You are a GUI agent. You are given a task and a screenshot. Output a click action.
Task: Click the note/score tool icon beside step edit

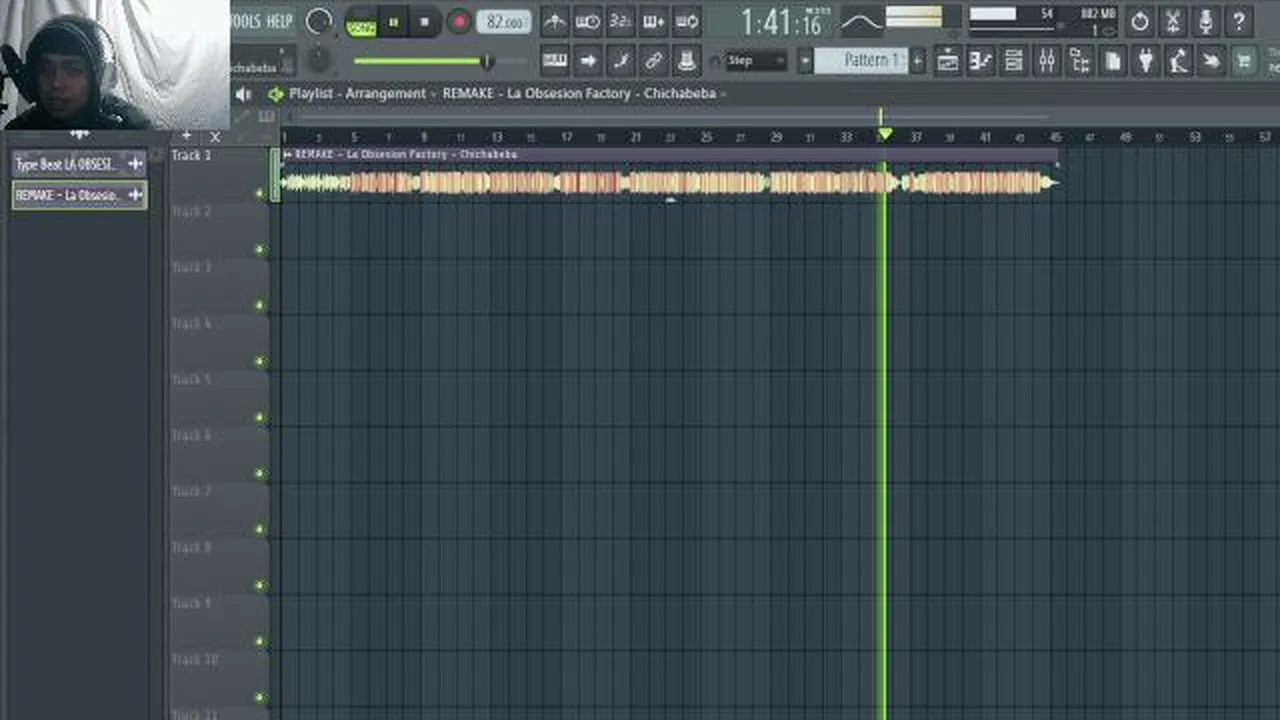pyautogui.click(x=620, y=60)
